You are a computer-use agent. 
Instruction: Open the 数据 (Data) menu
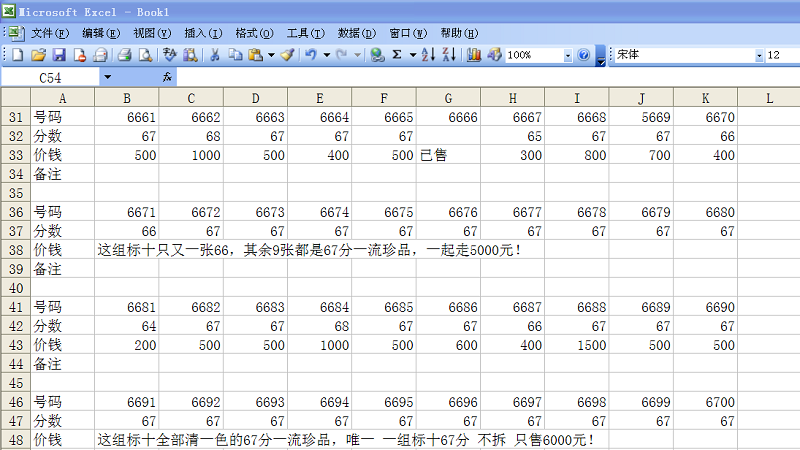356,33
